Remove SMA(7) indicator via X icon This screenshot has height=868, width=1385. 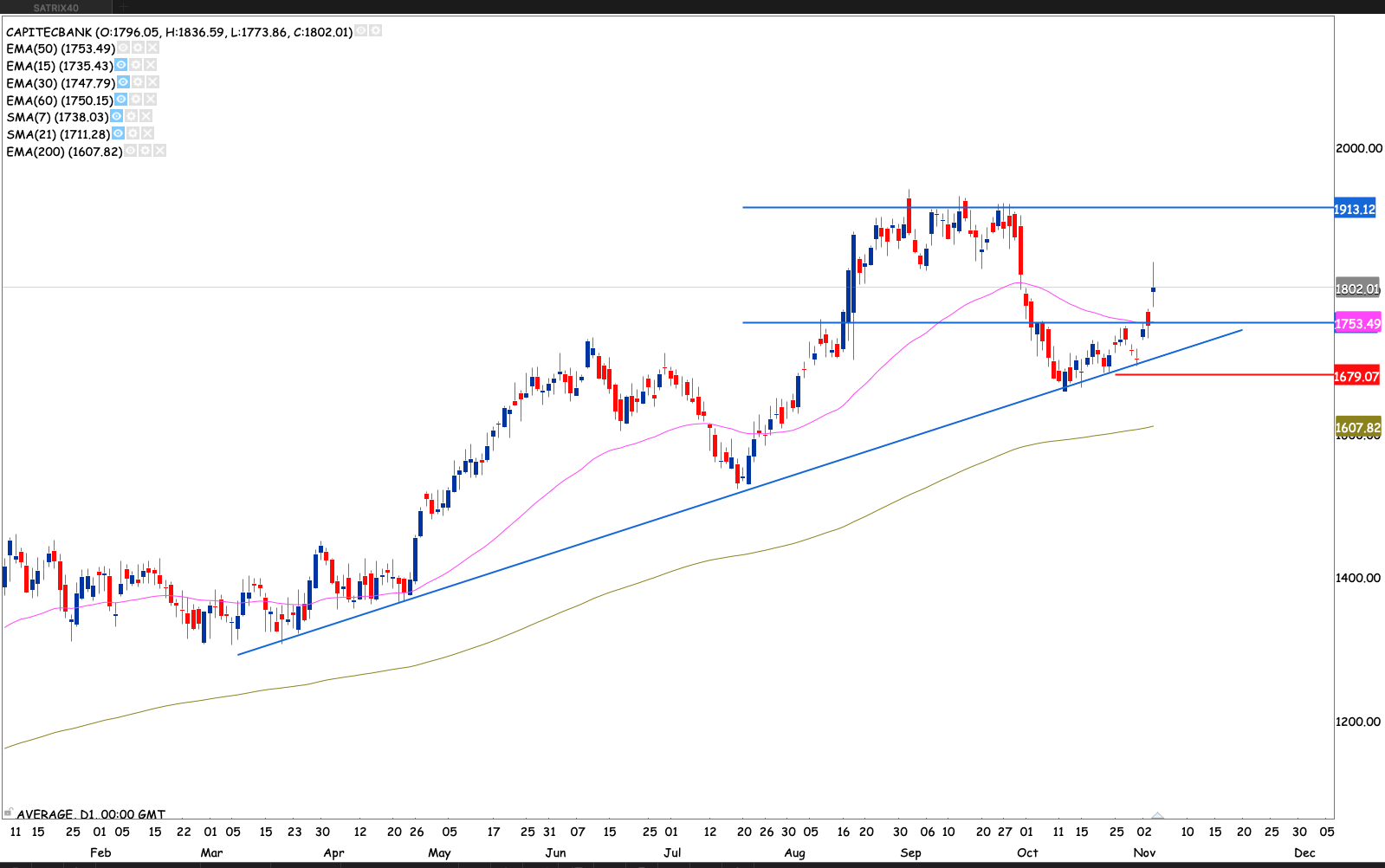(x=146, y=117)
